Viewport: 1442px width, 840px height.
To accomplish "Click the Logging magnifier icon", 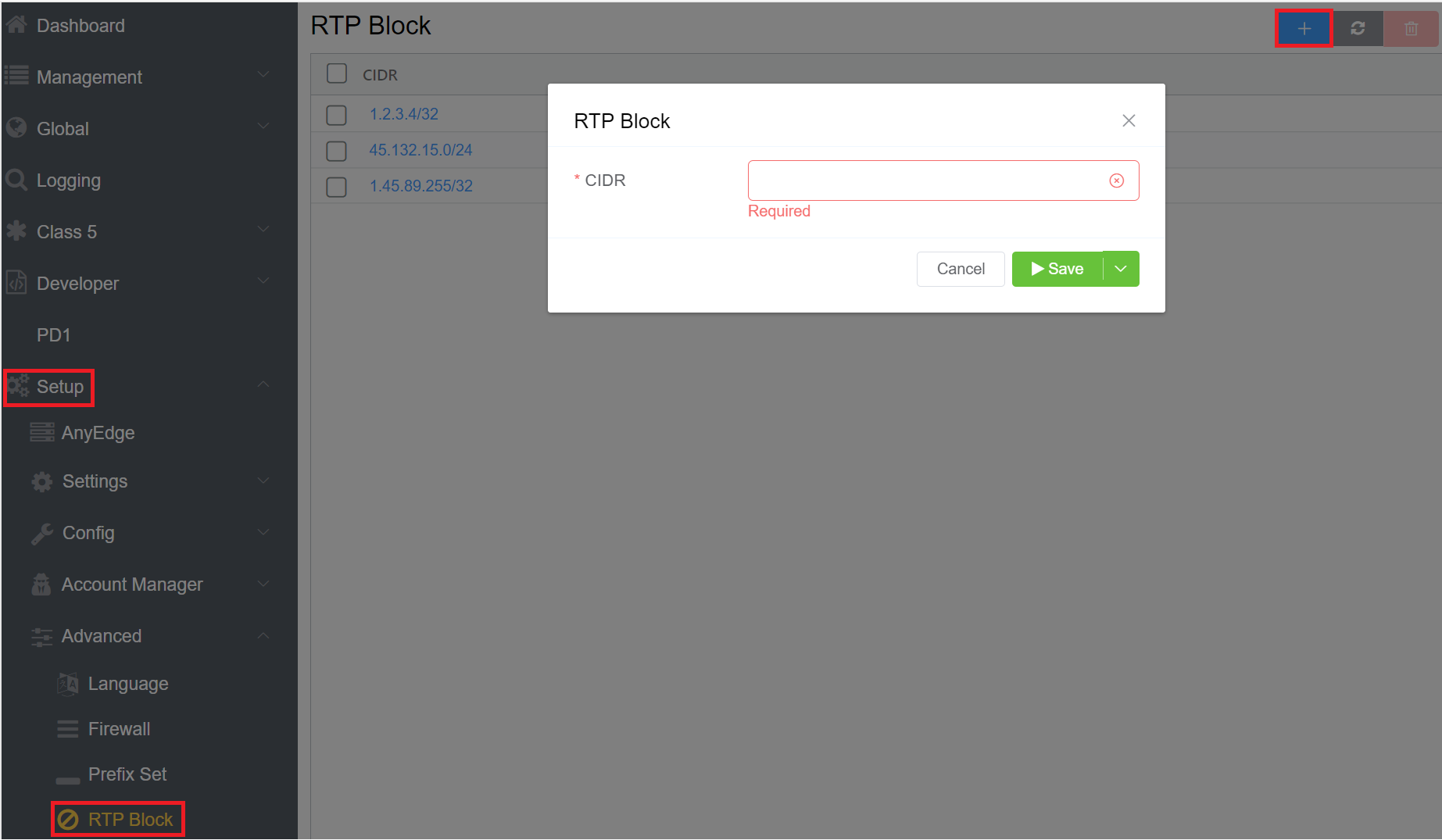I will point(16,181).
